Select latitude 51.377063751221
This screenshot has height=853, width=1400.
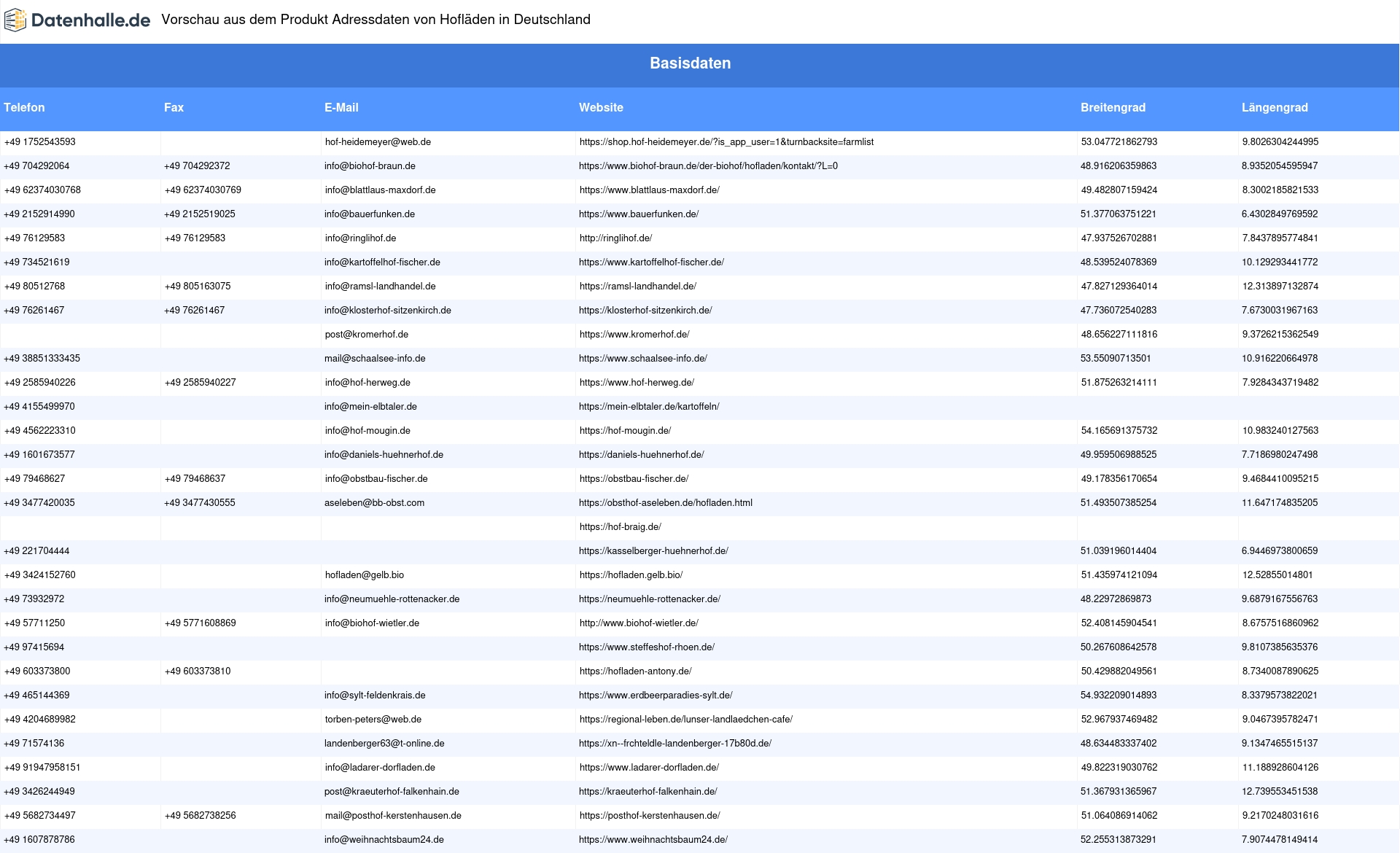coord(1118,214)
